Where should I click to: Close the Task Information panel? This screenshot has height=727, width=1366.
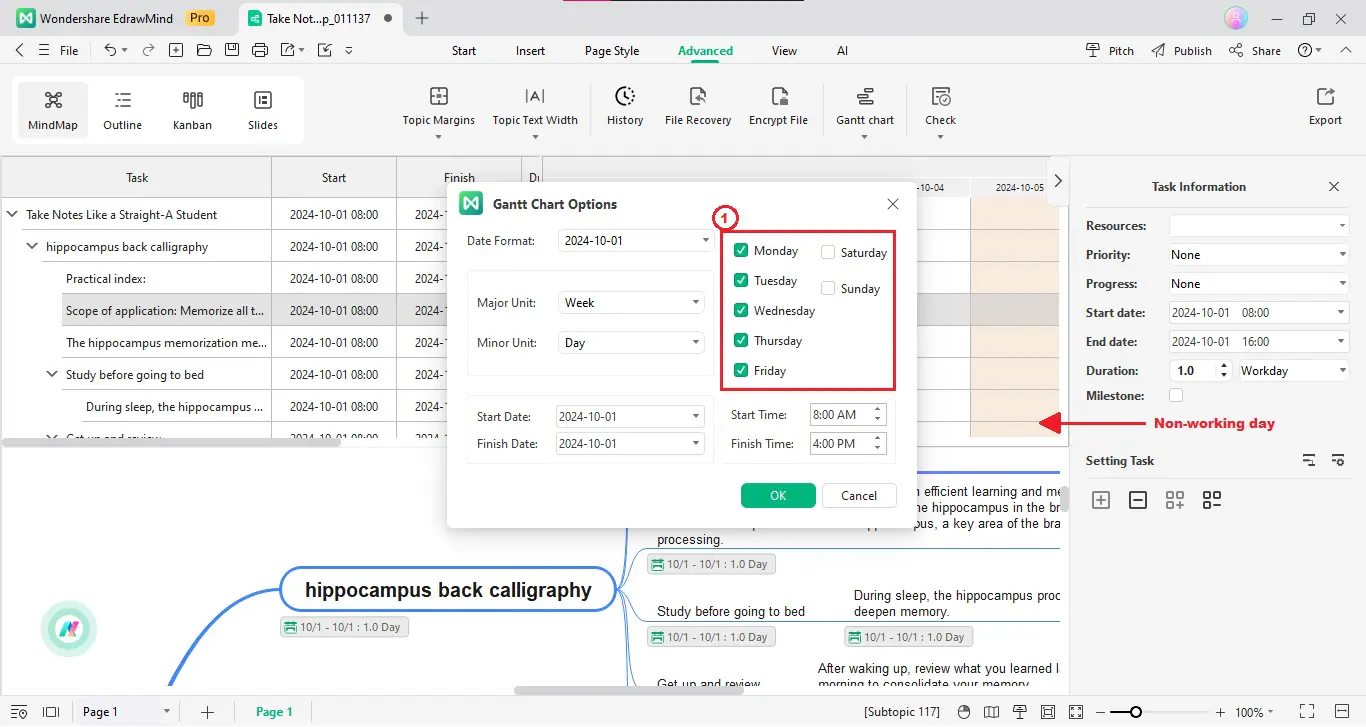[x=1334, y=186]
